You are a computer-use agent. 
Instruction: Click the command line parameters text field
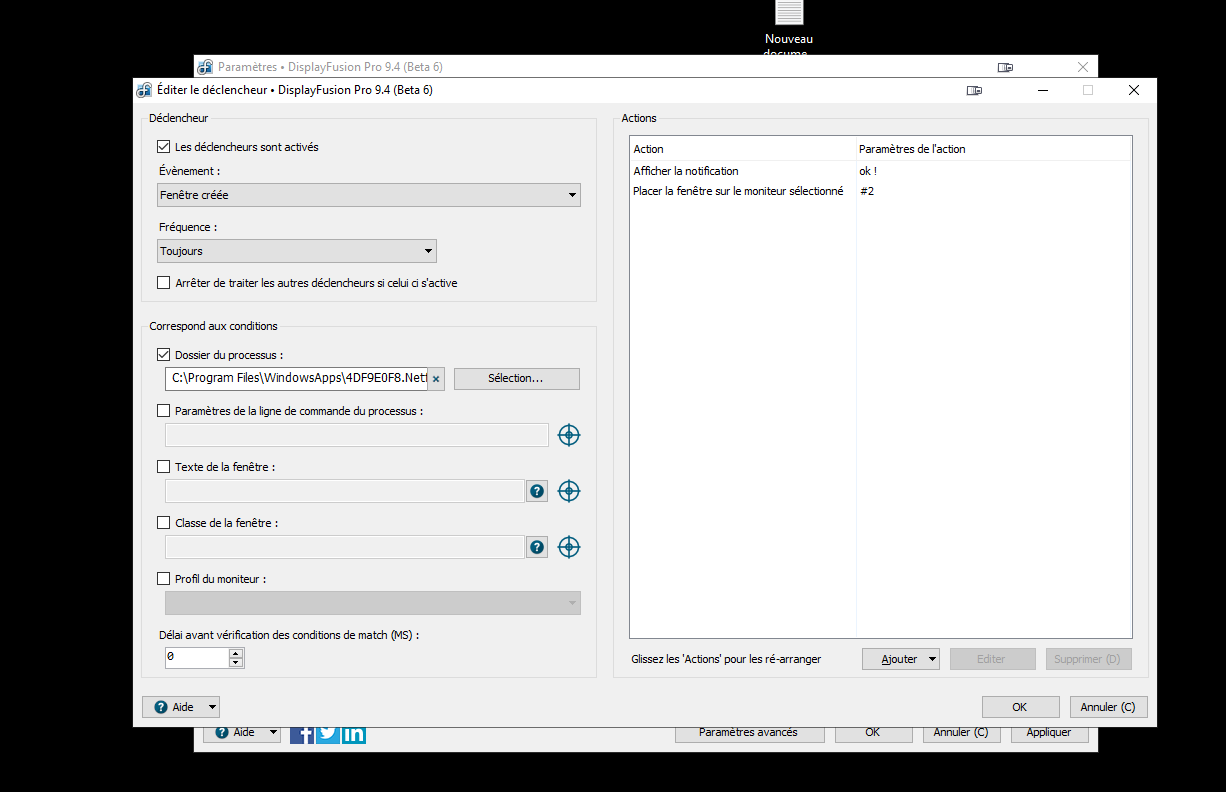click(357, 435)
